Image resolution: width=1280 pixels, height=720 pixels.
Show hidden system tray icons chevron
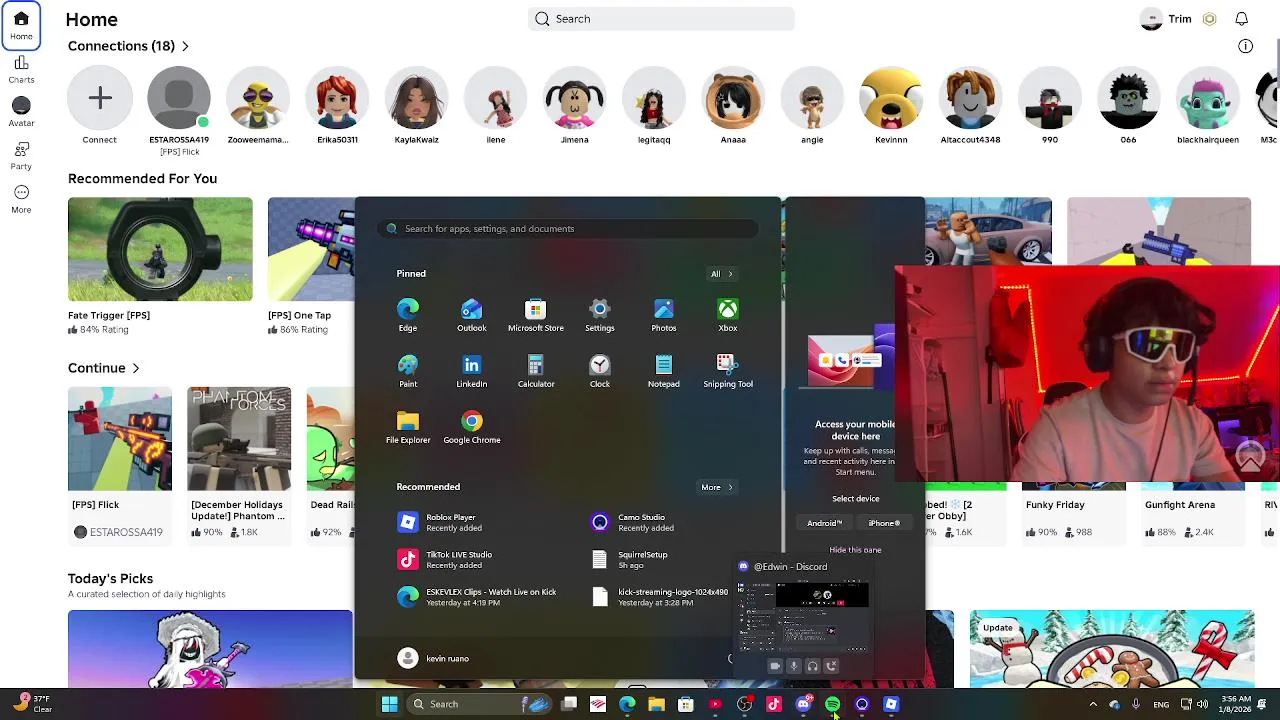pos(1093,704)
